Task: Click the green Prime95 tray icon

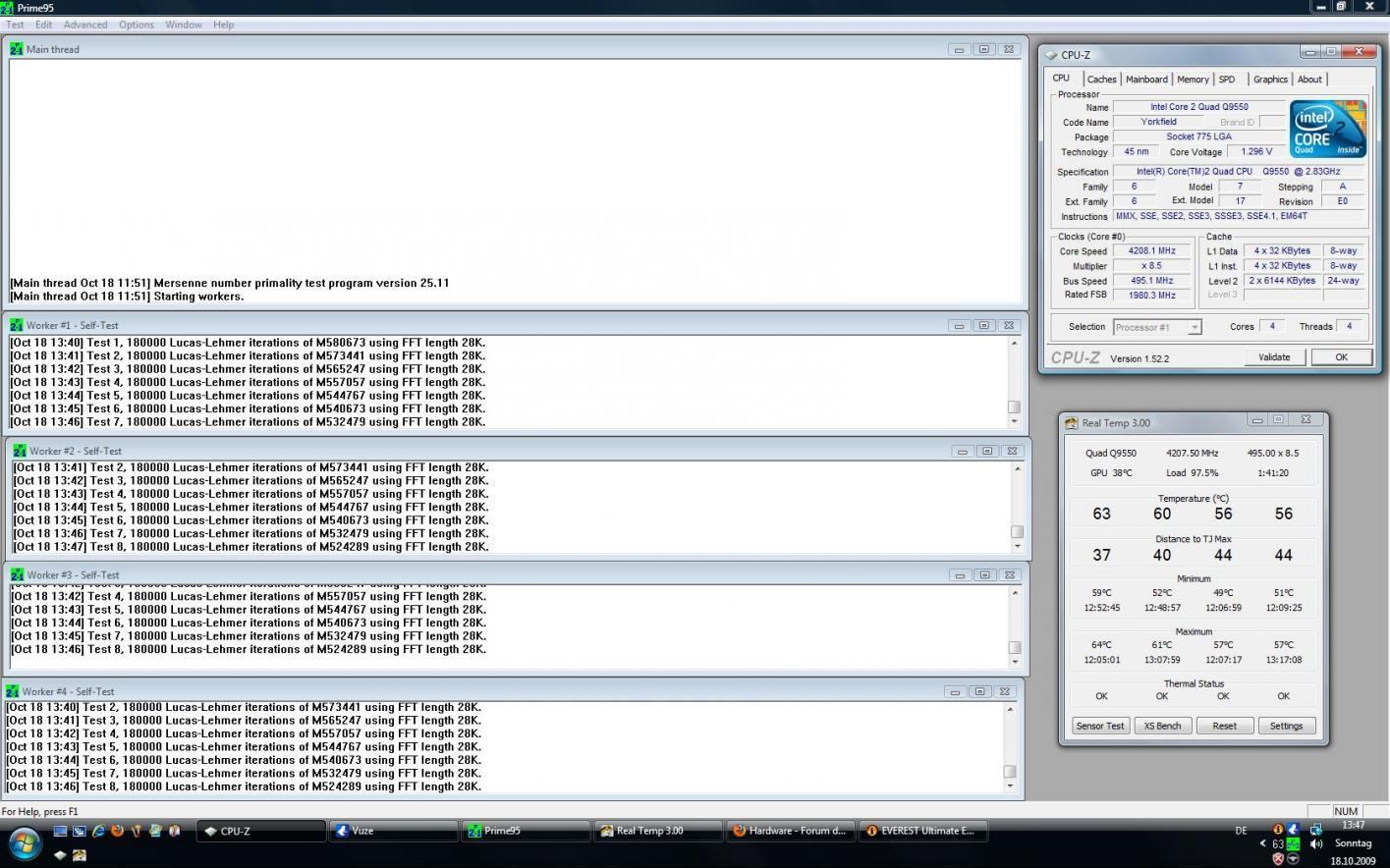Action: [x=1294, y=843]
